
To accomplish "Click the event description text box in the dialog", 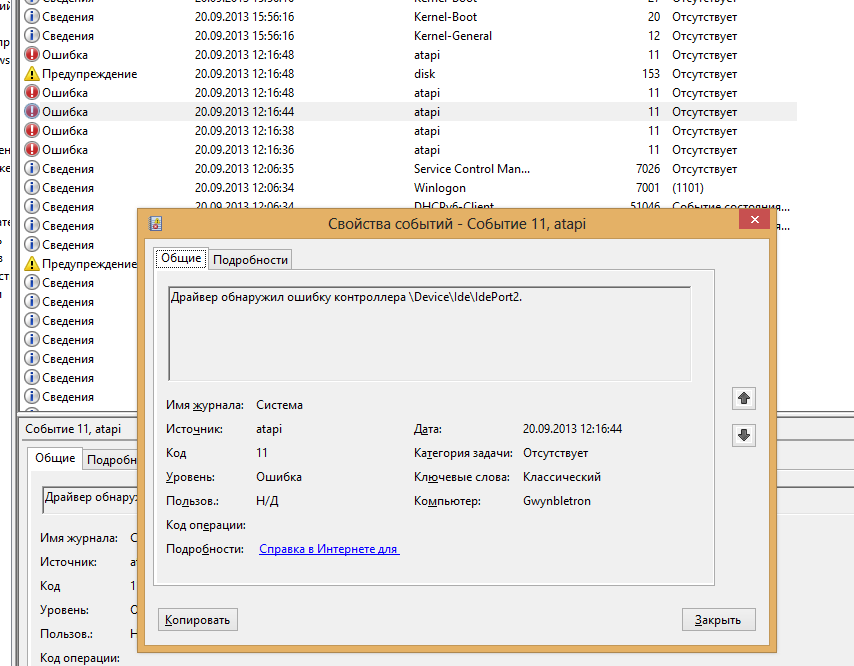I will coord(430,334).
